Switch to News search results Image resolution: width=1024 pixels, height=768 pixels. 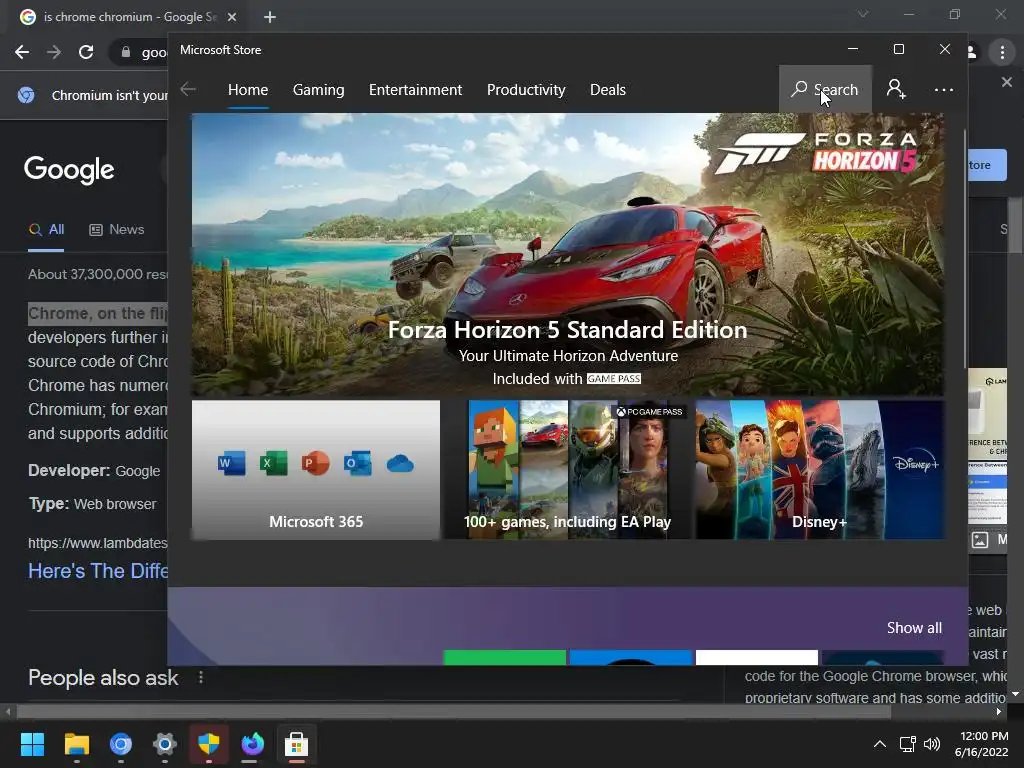(117, 230)
